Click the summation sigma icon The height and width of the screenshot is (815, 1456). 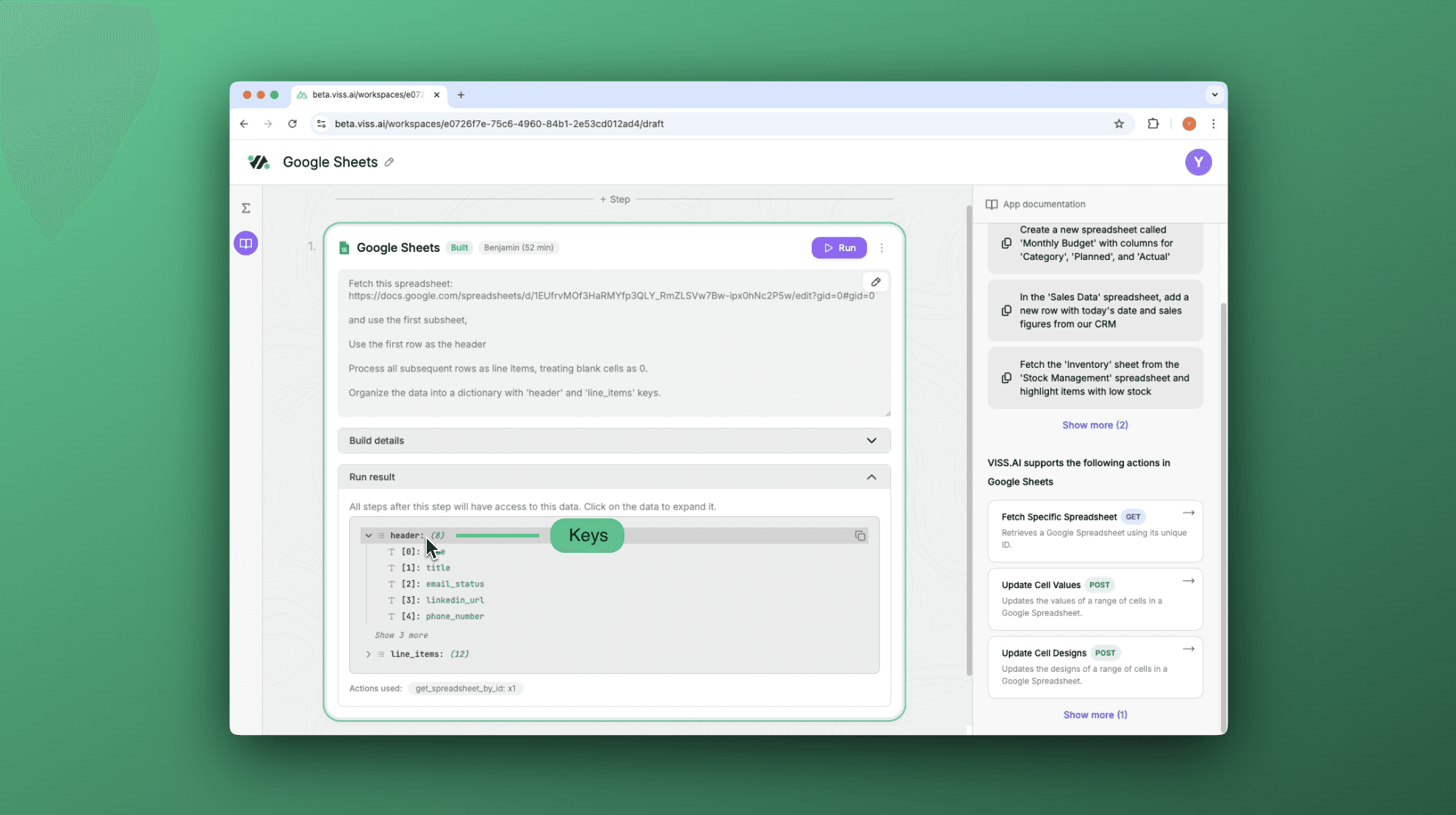pyautogui.click(x=246, y=207)
